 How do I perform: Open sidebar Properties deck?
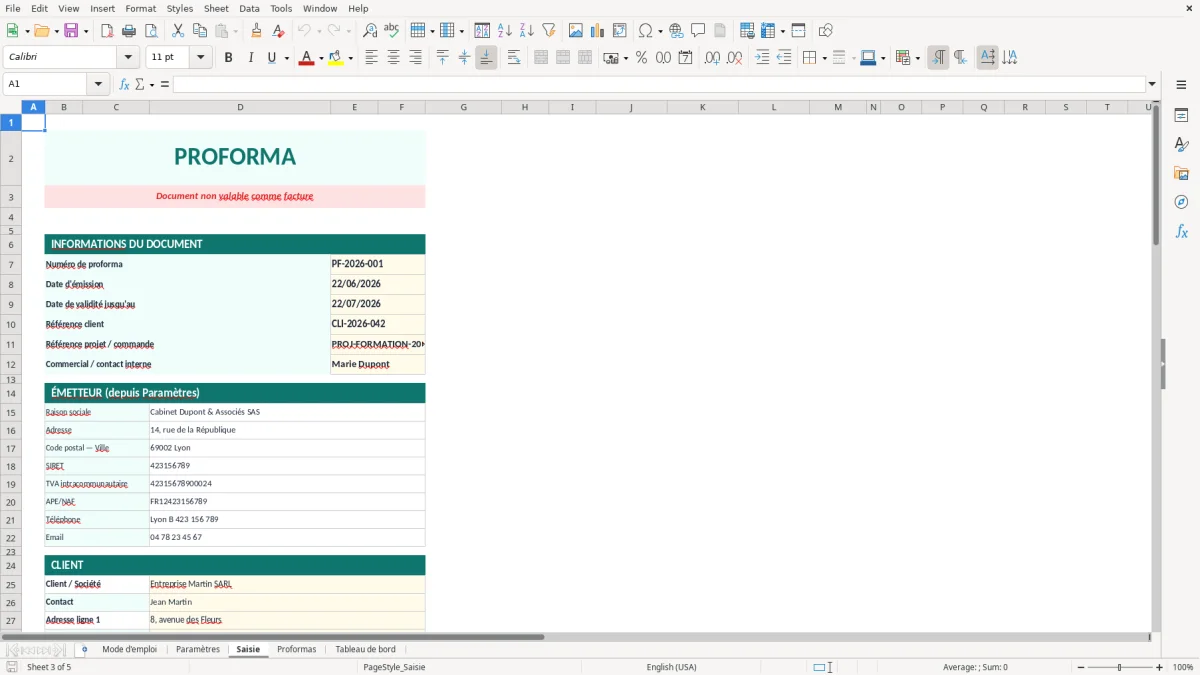point(1182,116)
